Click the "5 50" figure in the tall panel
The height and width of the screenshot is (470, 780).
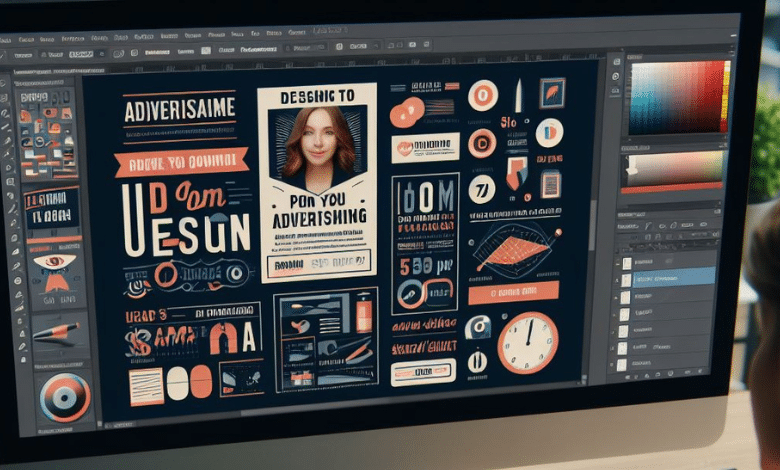point(416,267)
